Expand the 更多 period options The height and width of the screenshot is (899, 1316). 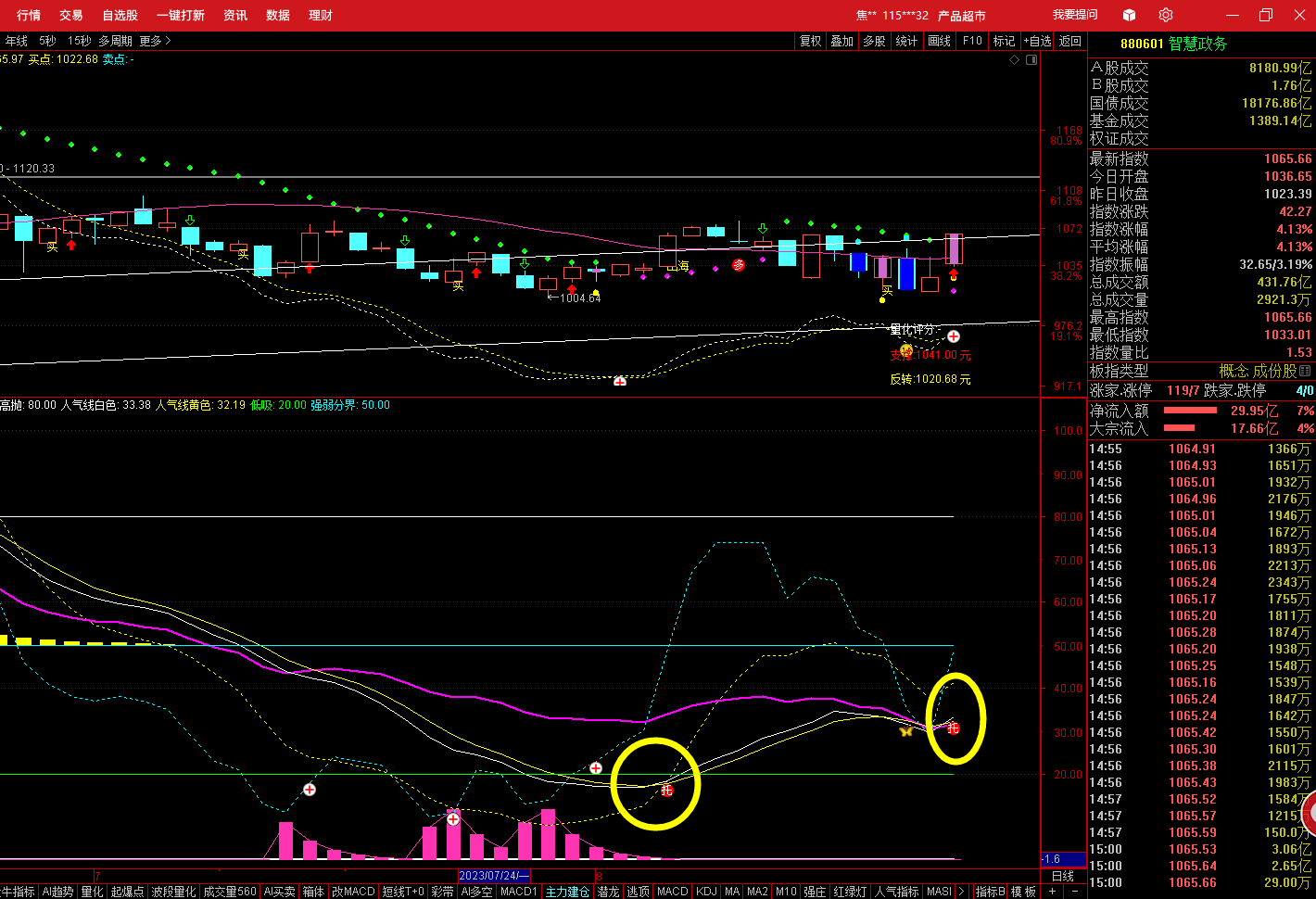tap(155, 41)
